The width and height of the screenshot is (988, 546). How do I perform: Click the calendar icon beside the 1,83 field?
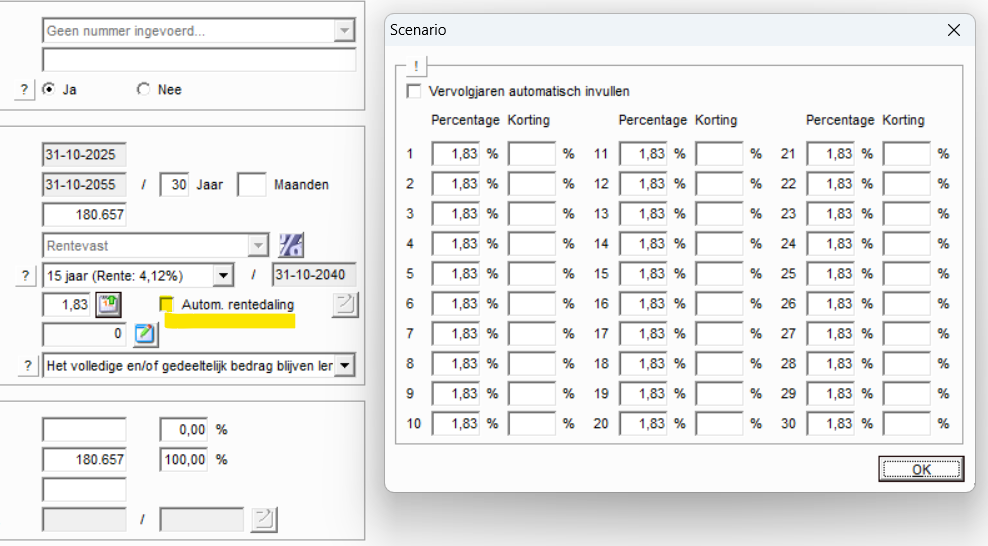click(108, 305)
